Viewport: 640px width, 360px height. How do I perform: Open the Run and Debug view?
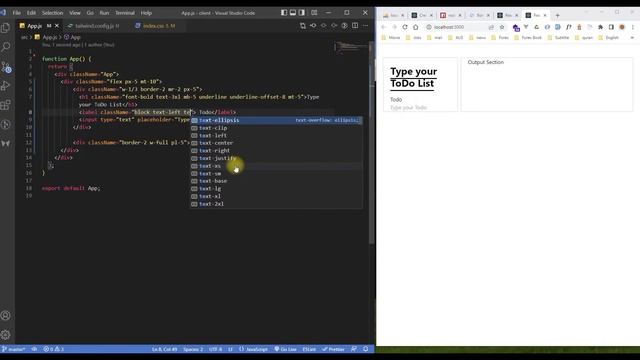[x=6, y=86]
